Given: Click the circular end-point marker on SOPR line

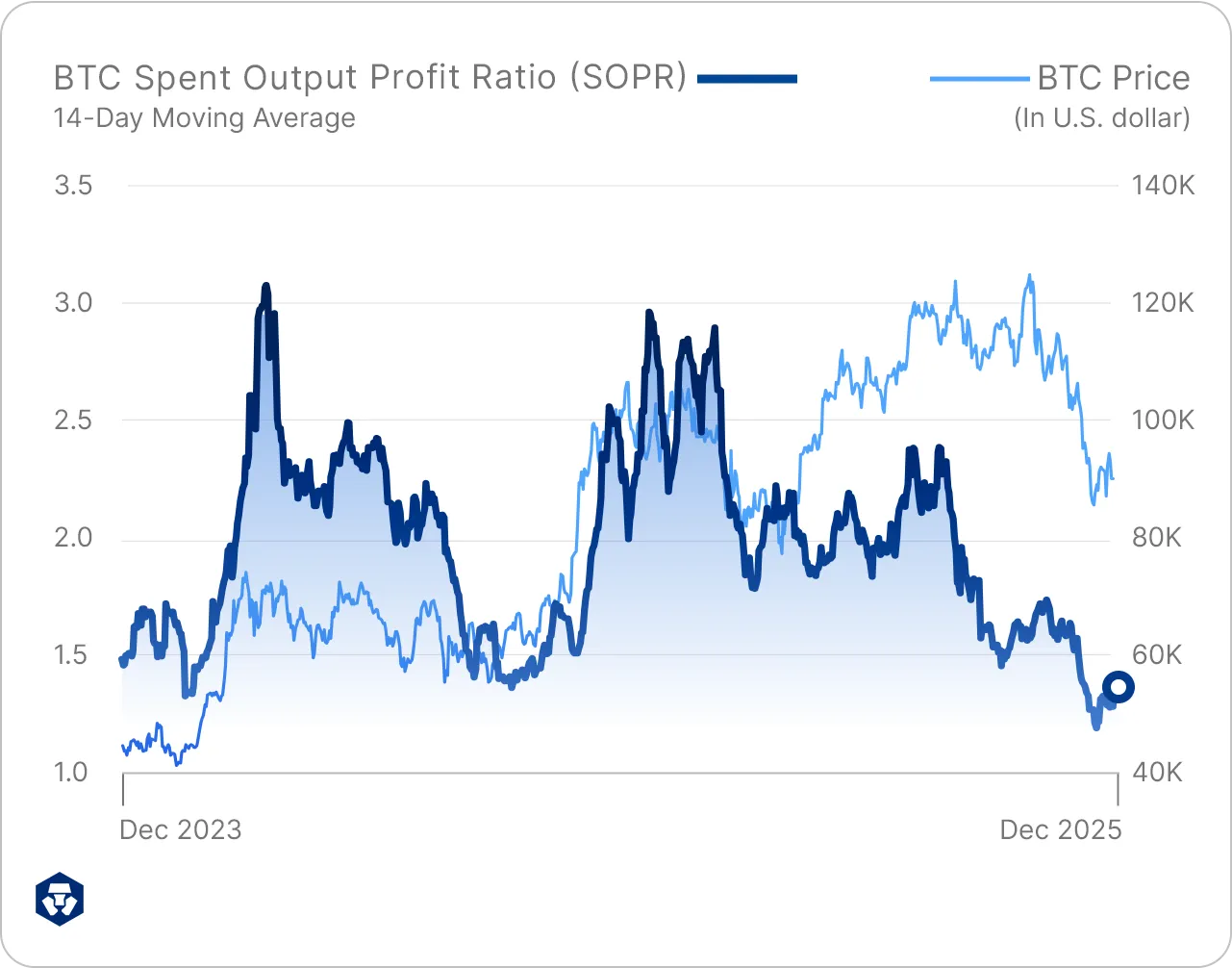Looking at the screenshot, I should pos(1119,687).
